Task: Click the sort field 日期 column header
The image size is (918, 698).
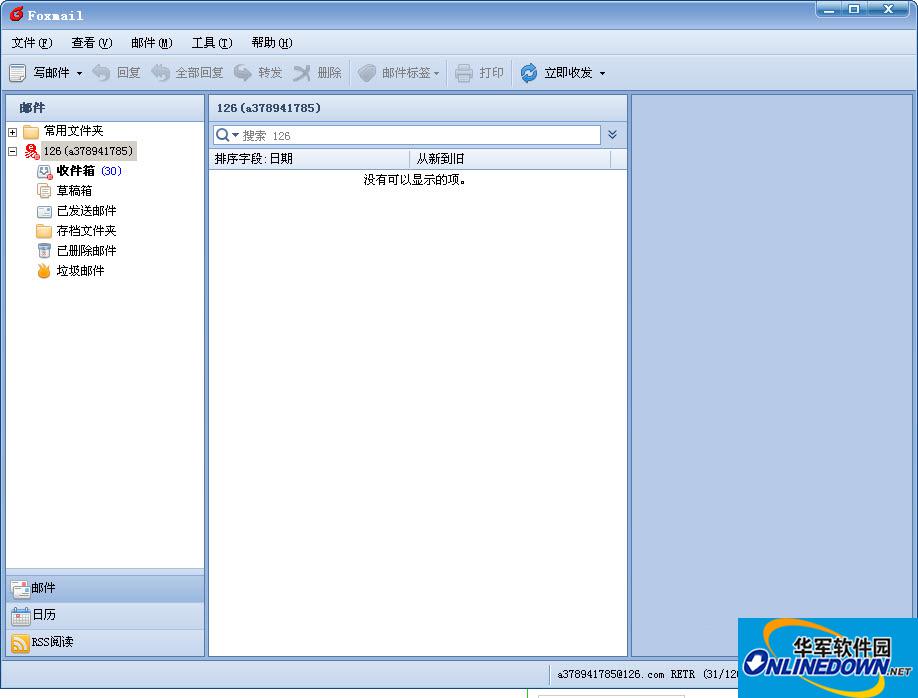Action: point(309,159)
